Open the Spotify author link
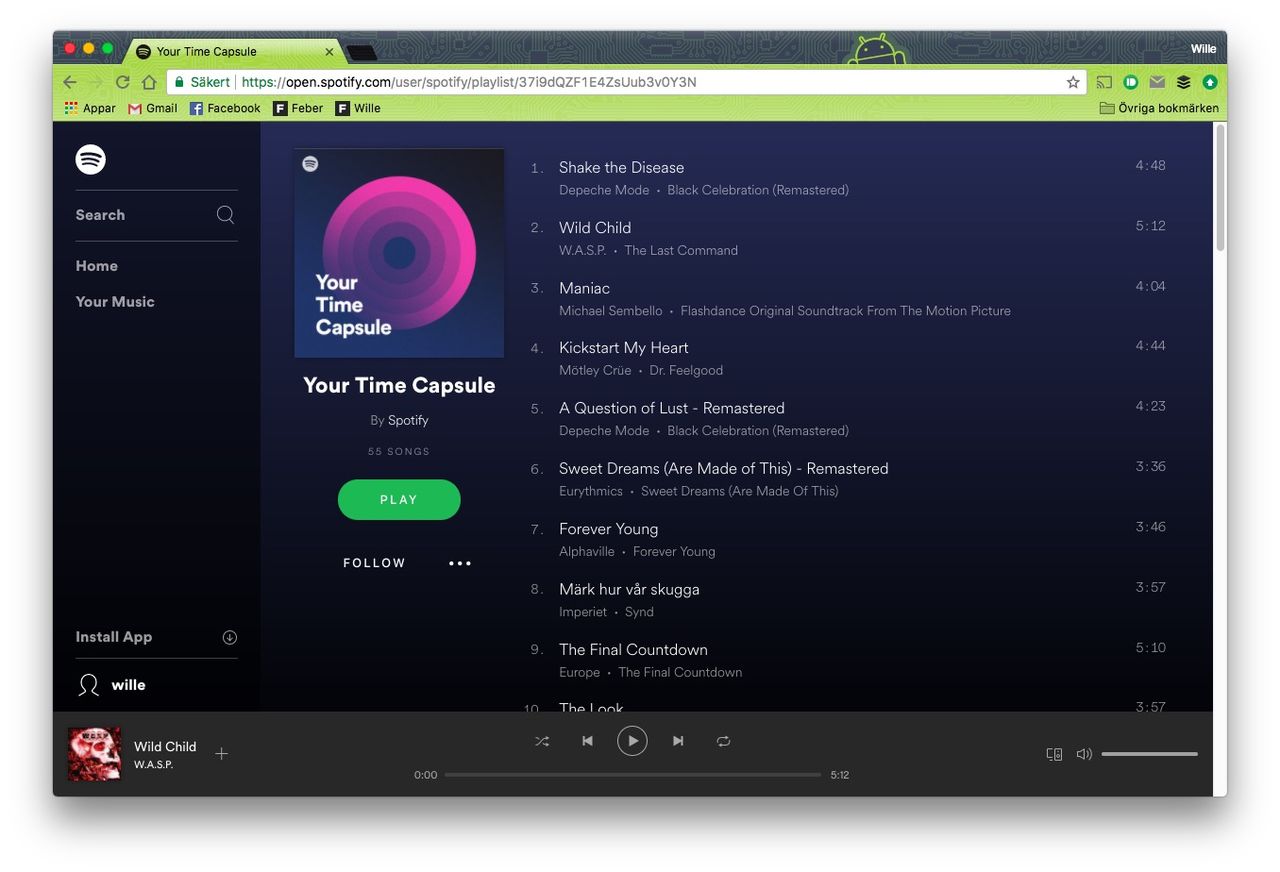Viewport: 1280px width, 872px height. [x=408, y=420]
